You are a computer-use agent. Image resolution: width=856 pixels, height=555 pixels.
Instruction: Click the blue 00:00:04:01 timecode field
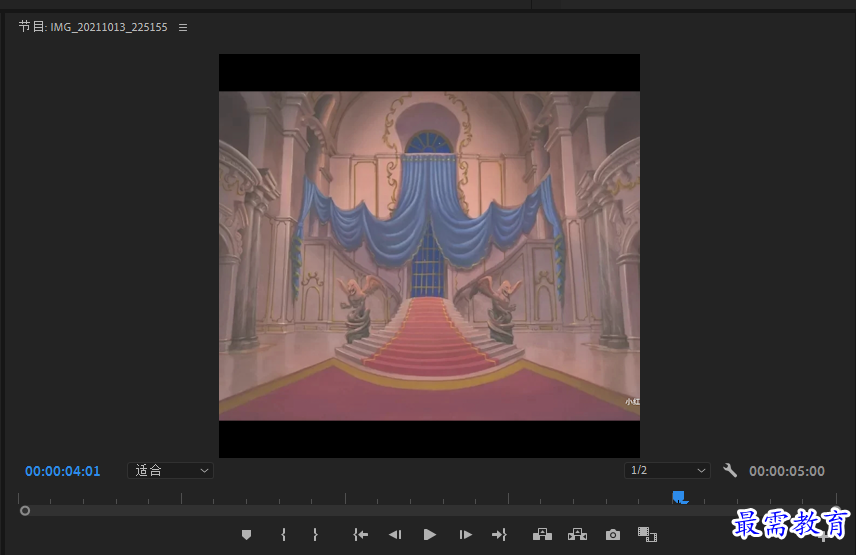[63, 471]
